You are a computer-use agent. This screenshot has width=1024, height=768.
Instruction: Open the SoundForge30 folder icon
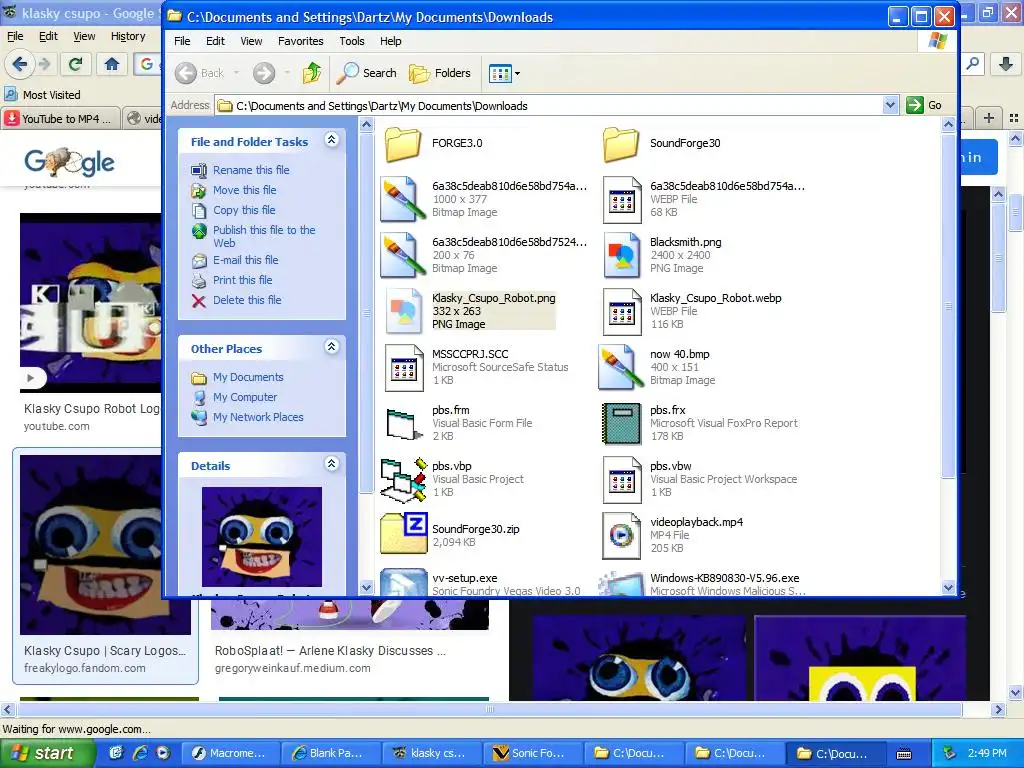[x=621, y=144]
